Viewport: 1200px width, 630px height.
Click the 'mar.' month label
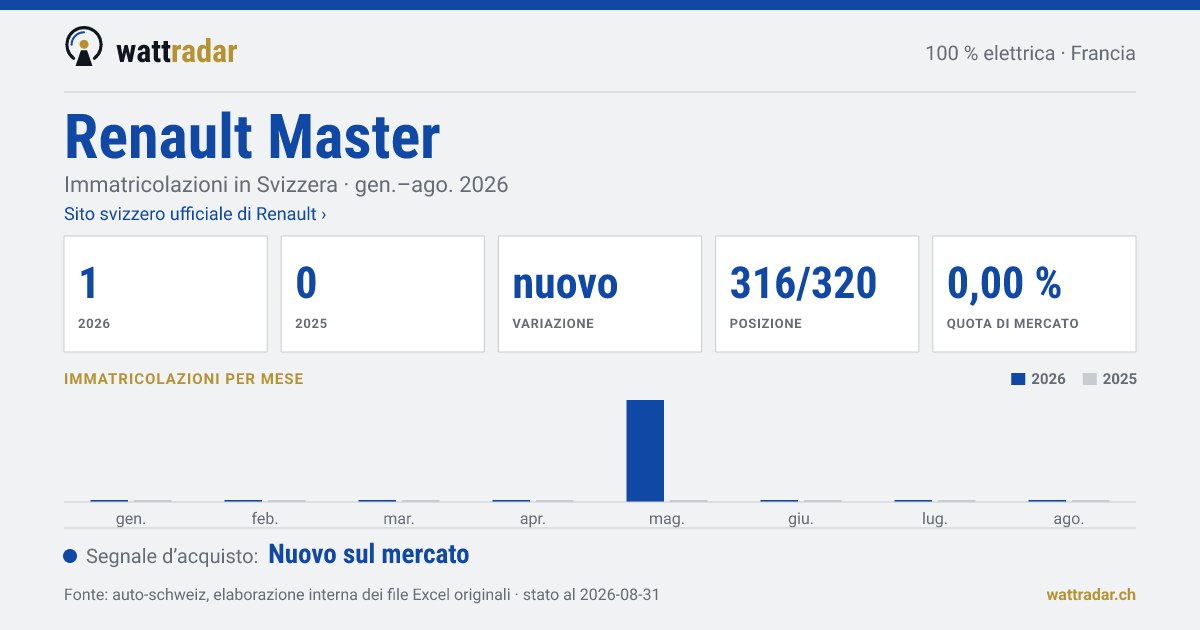399,519
